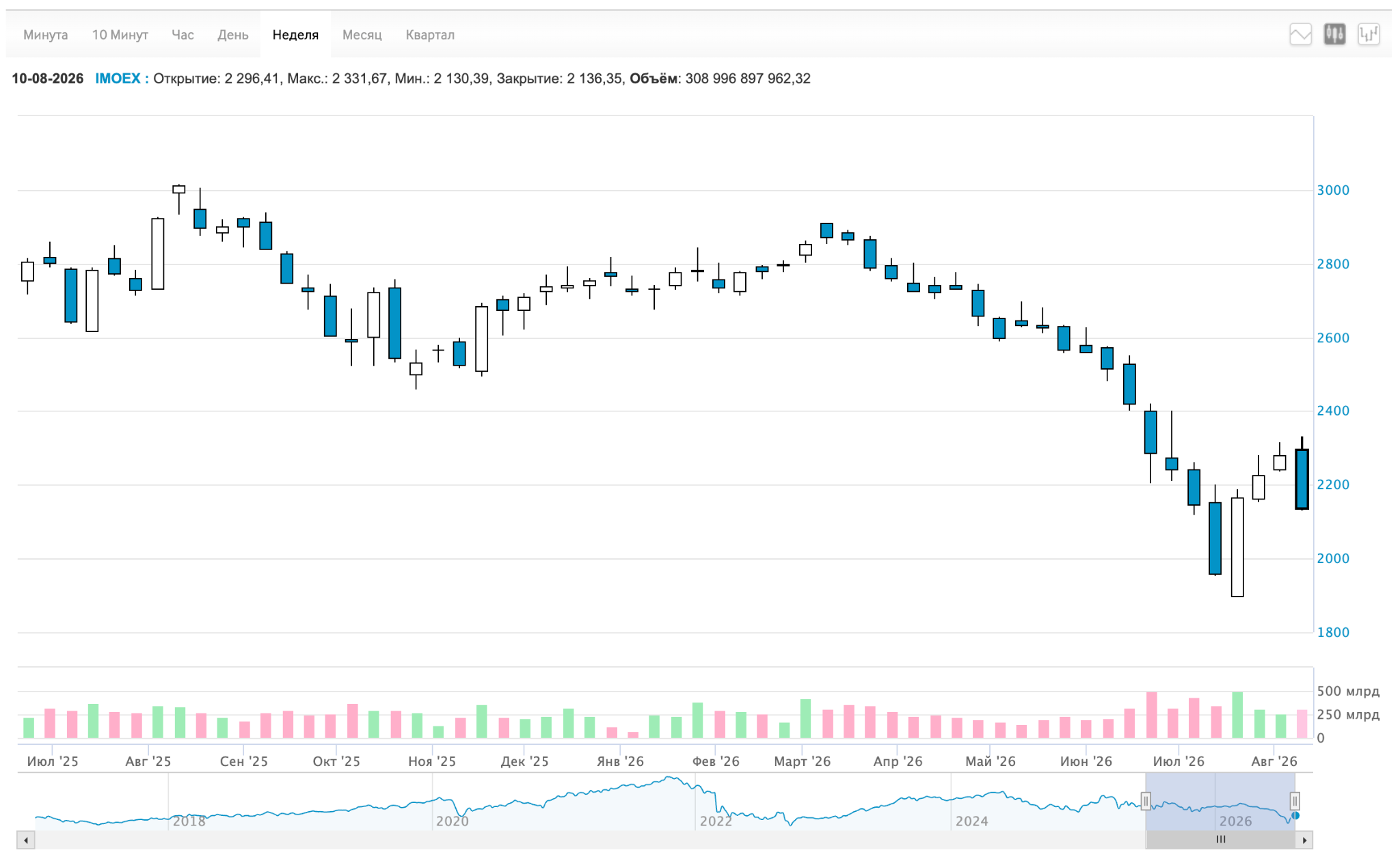Click the 1800 price axis label
The height and width of the screenshot is (861, 1400).
coord(1333,633)
